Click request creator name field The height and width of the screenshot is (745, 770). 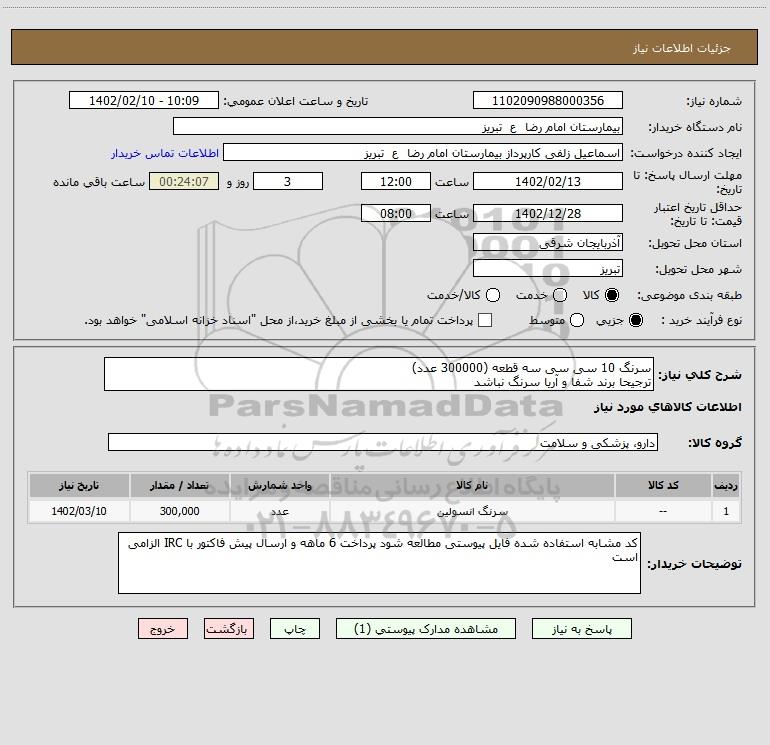click(x=423, y=152)
